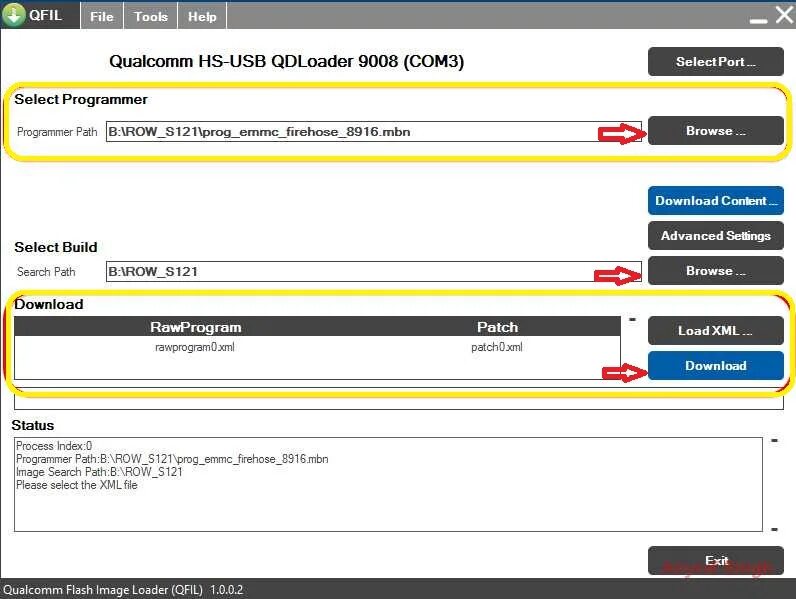Image resolution: width=796 pixels, height=599 pixels.
Task: Click the Patch column header
Action: (498, 327)
